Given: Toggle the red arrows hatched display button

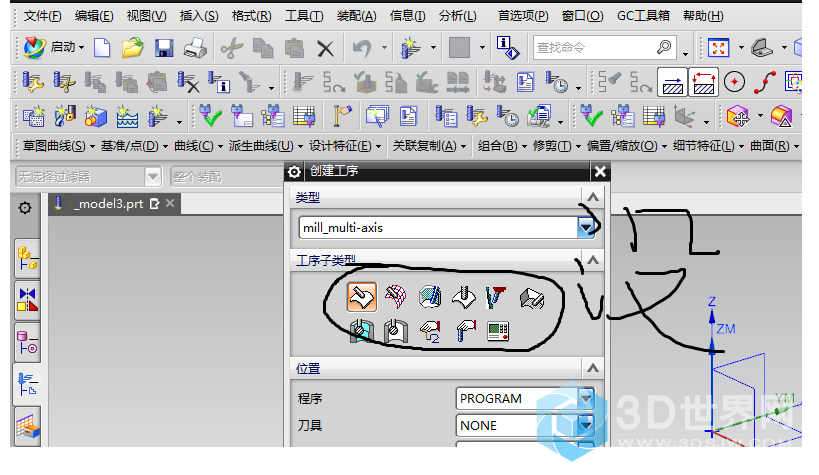Looking at the screenshot, I should click(x=704, y=83).
